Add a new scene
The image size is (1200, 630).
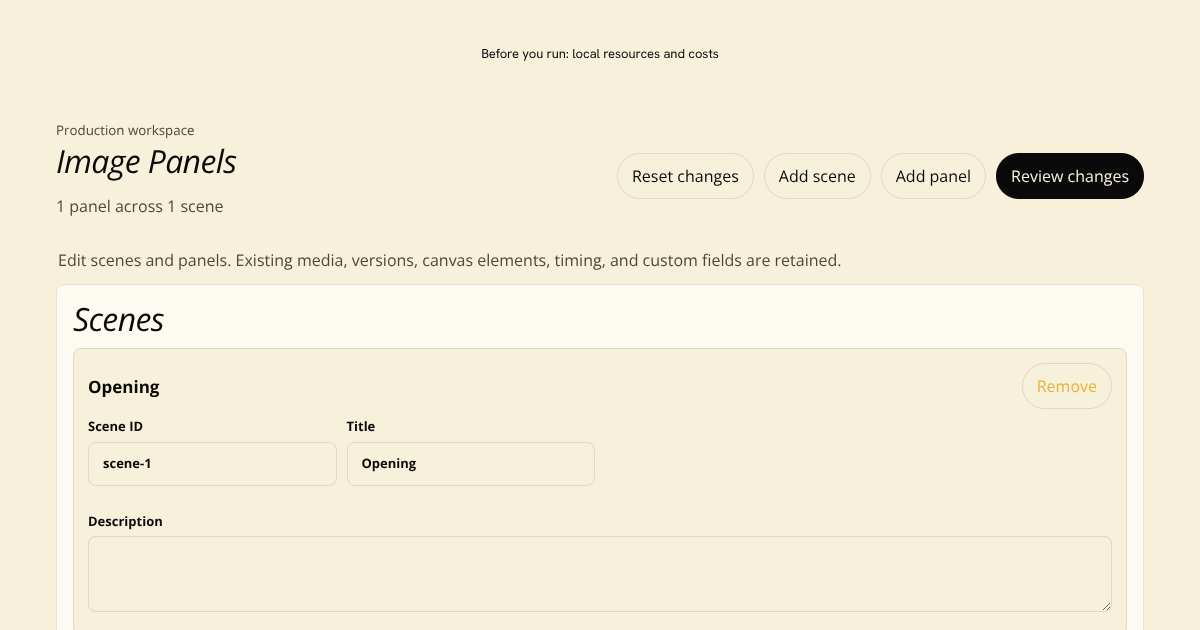tap(817, 176)
